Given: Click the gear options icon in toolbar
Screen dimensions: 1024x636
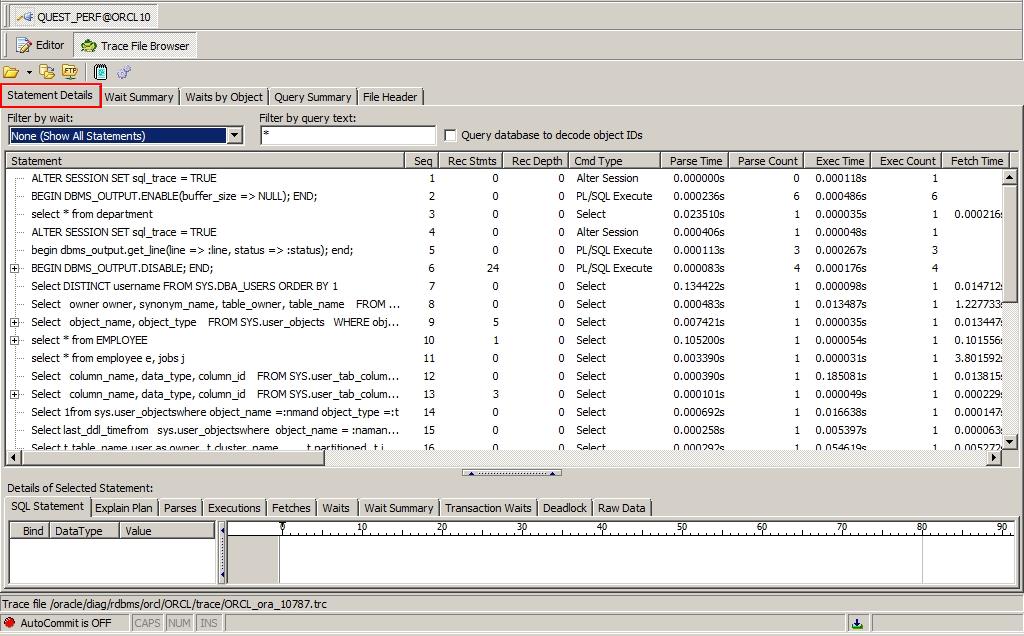Looking at the screenshot, I should click(124, 72).
